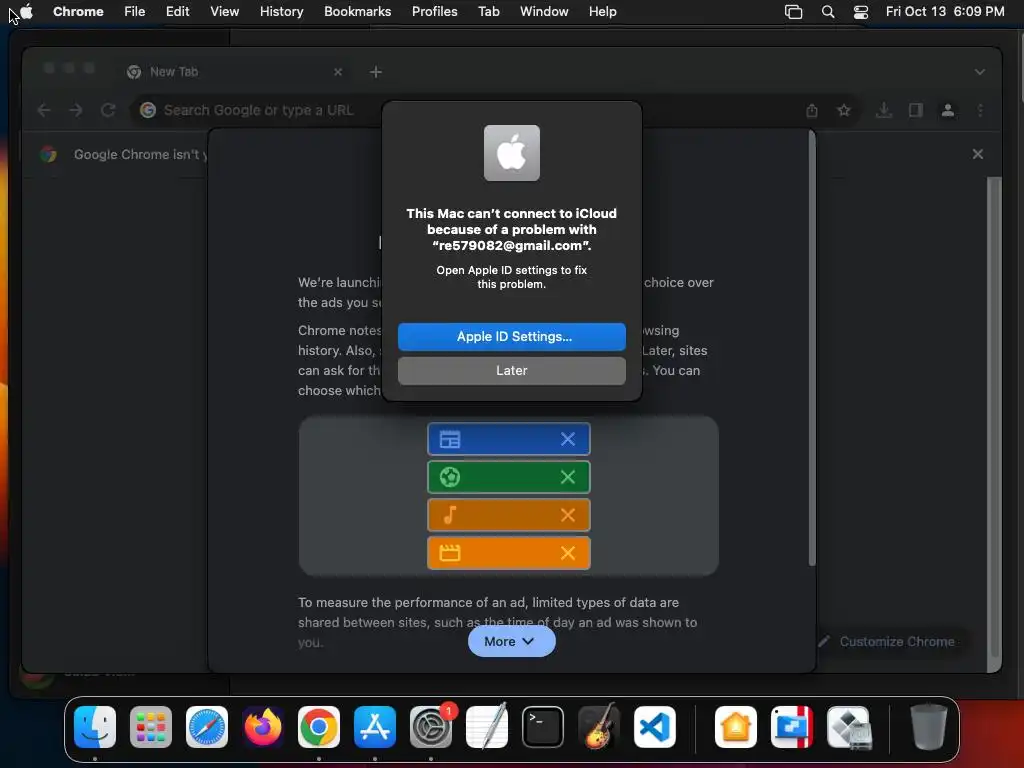The image size is (1024, 768).
Task: Add a new tab with the plus button
Action: 376,72
